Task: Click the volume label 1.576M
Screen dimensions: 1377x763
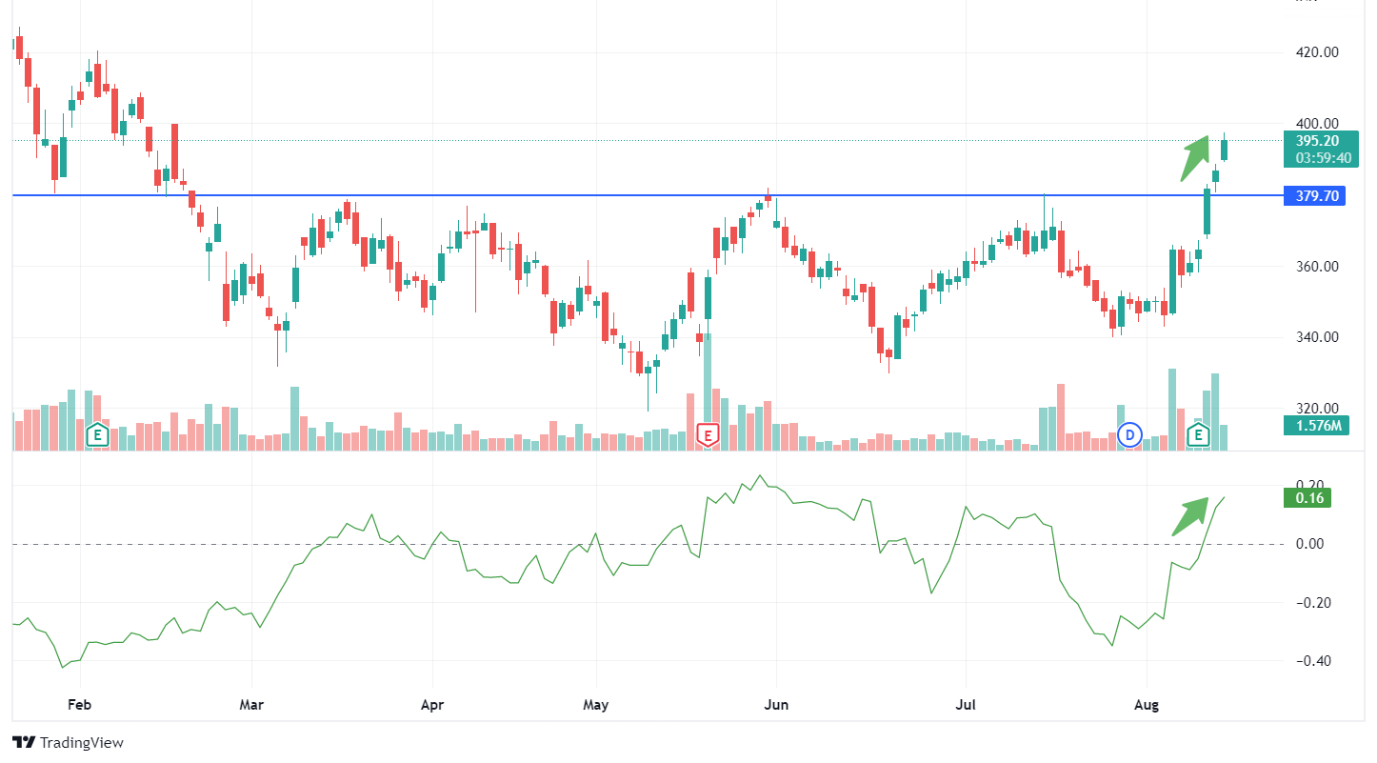Action: coord(1316,426)
